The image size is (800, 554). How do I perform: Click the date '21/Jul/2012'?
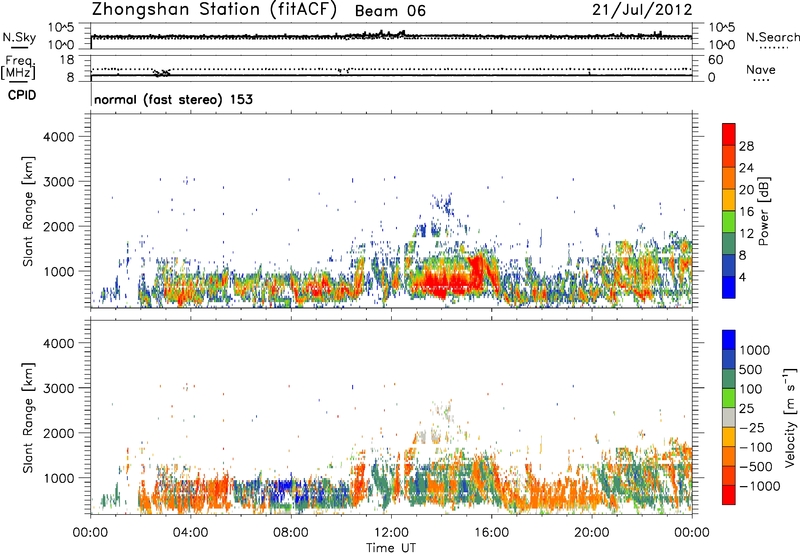point(642,10)
